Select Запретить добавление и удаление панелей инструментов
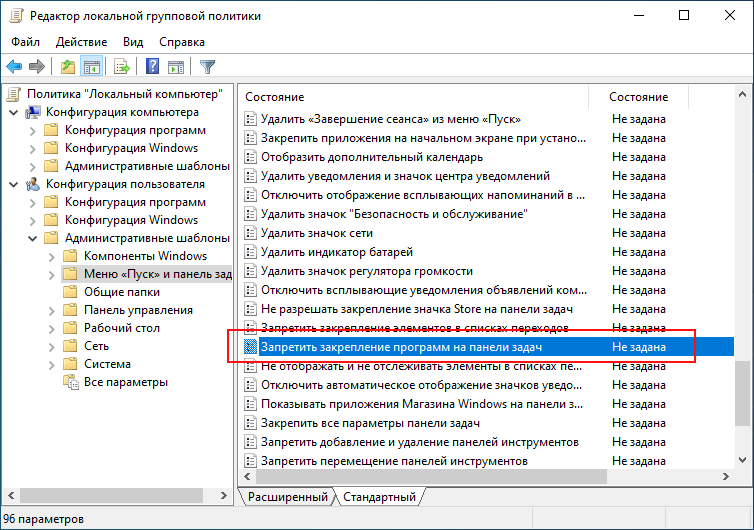 coord(420,442)
